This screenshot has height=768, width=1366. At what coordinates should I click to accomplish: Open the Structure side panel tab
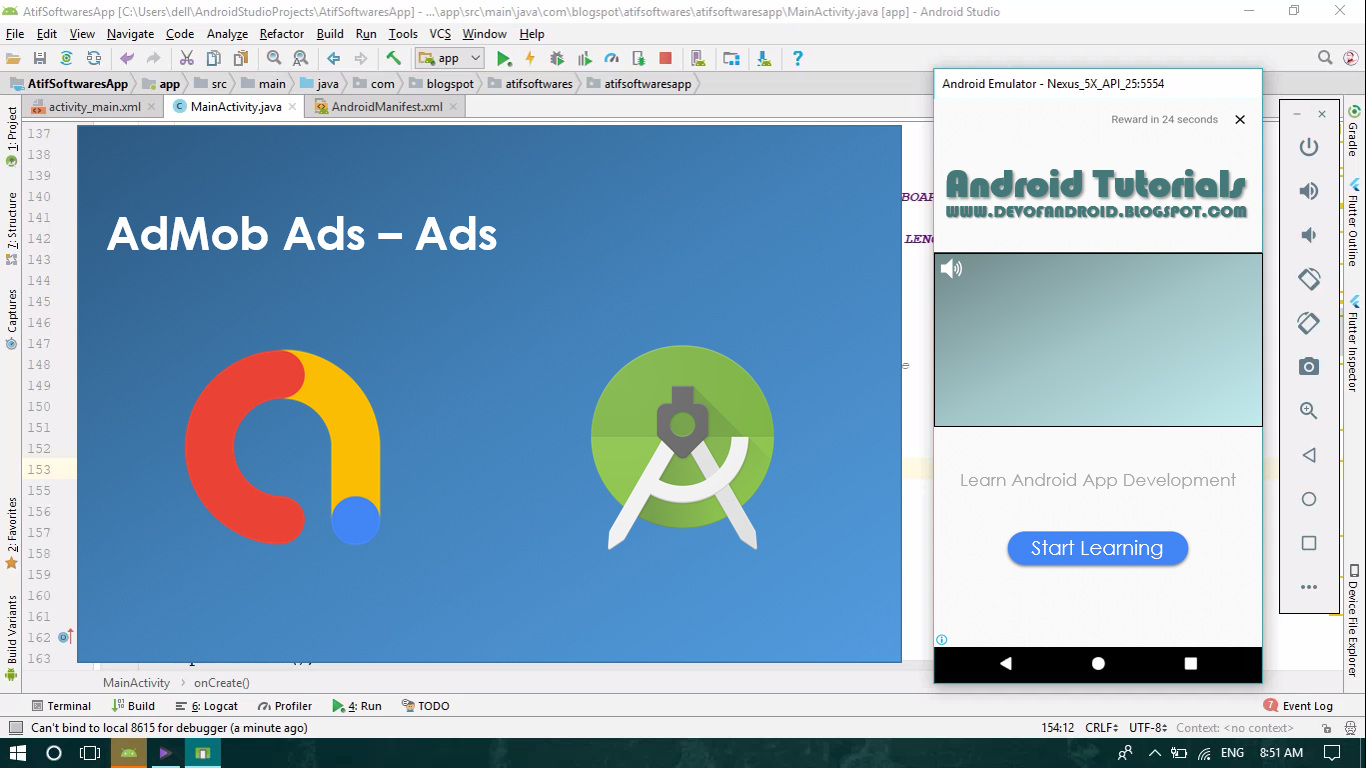click(x=12, y=228)
